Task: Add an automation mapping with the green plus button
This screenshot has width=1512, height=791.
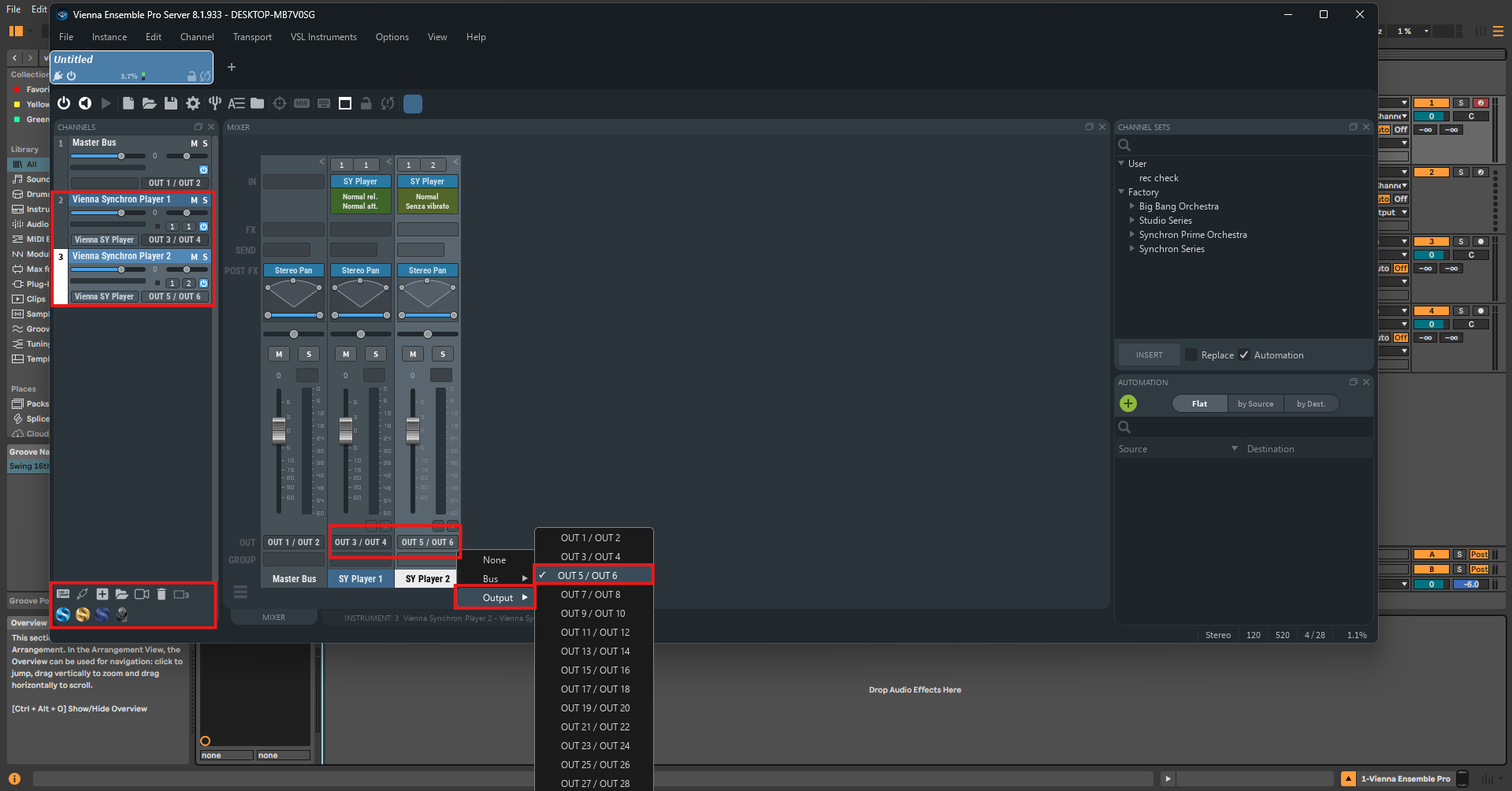Action: coord(1128,404)
